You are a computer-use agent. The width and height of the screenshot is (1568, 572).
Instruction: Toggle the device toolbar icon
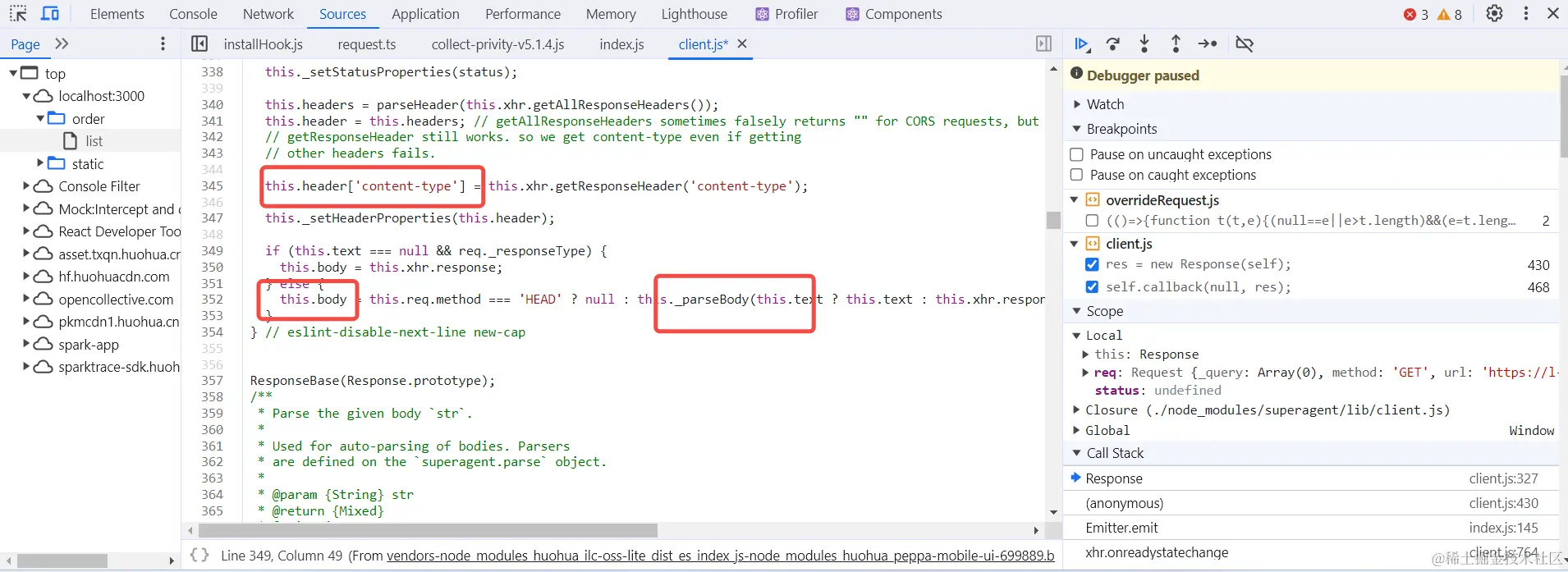(50, 14)
